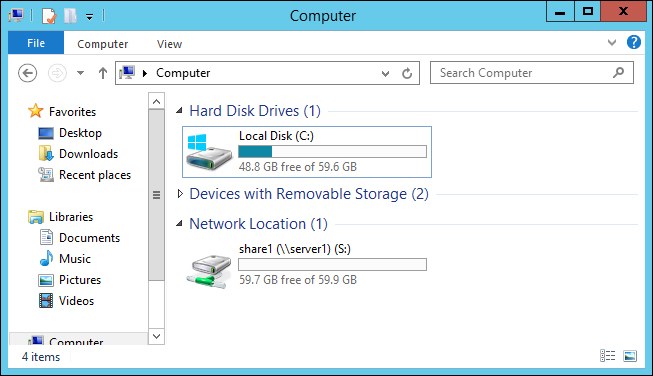The width and height of the screenshot is (653, 376).
Task: Expand Devices with Removable Storage group
Action: [179, 194]
